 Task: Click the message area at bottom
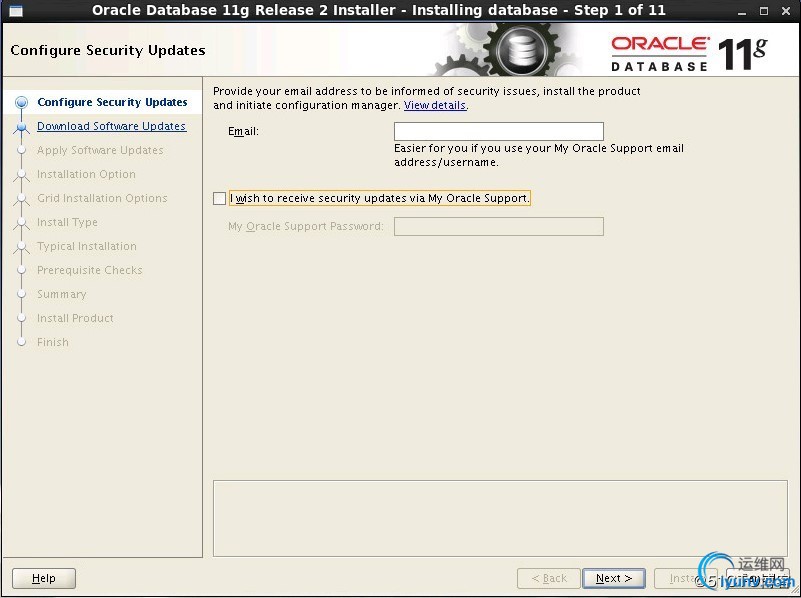coord(500,518)
